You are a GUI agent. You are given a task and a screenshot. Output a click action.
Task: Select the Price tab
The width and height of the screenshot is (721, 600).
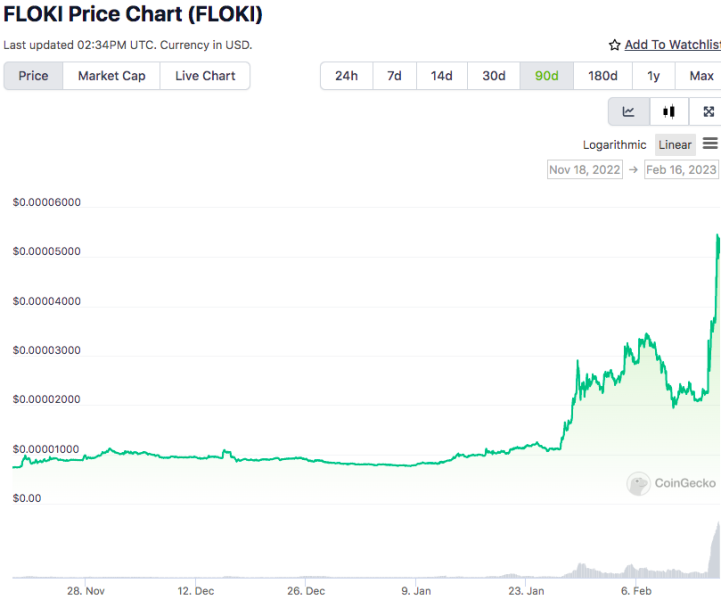pyautogui.click(x=33, y=76)
